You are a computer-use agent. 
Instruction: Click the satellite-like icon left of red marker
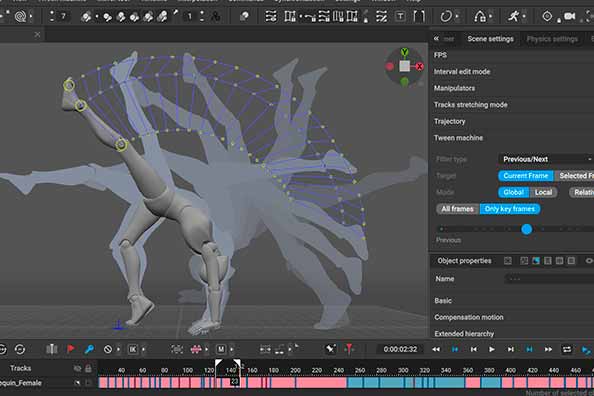coord(330,349)
